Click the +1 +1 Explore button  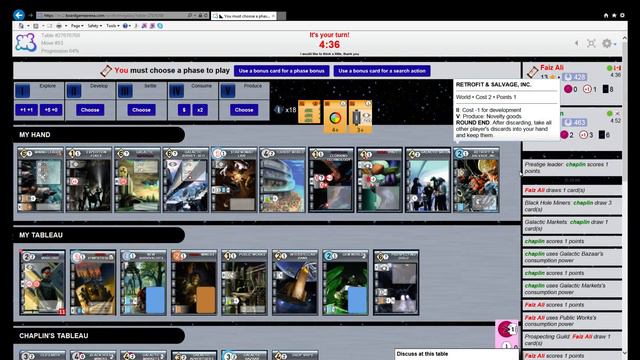coord(27,110)
